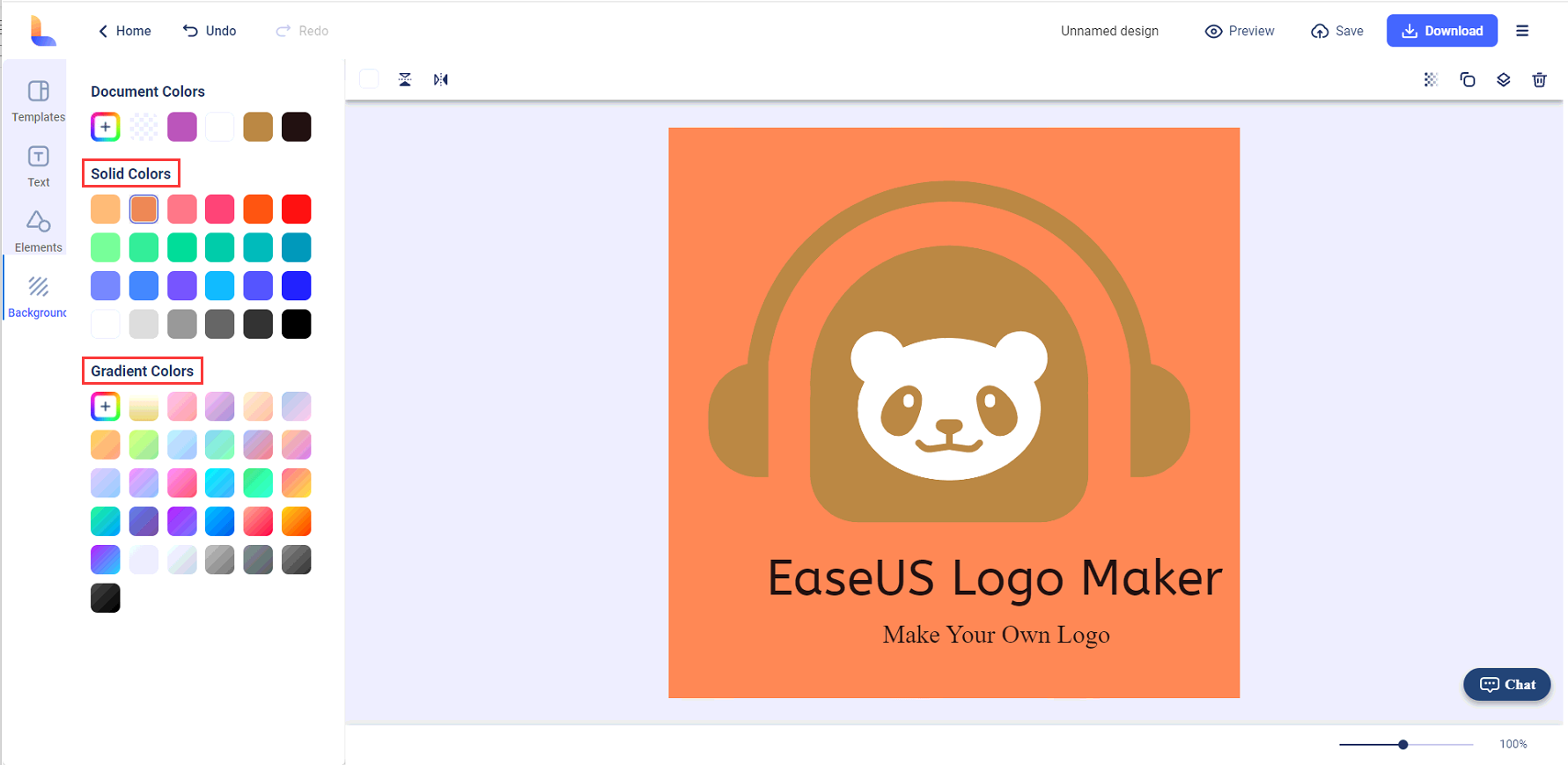Select the panda headphone logo graphic
This screenshot has height=765, width=1568.
click(949, 351)
